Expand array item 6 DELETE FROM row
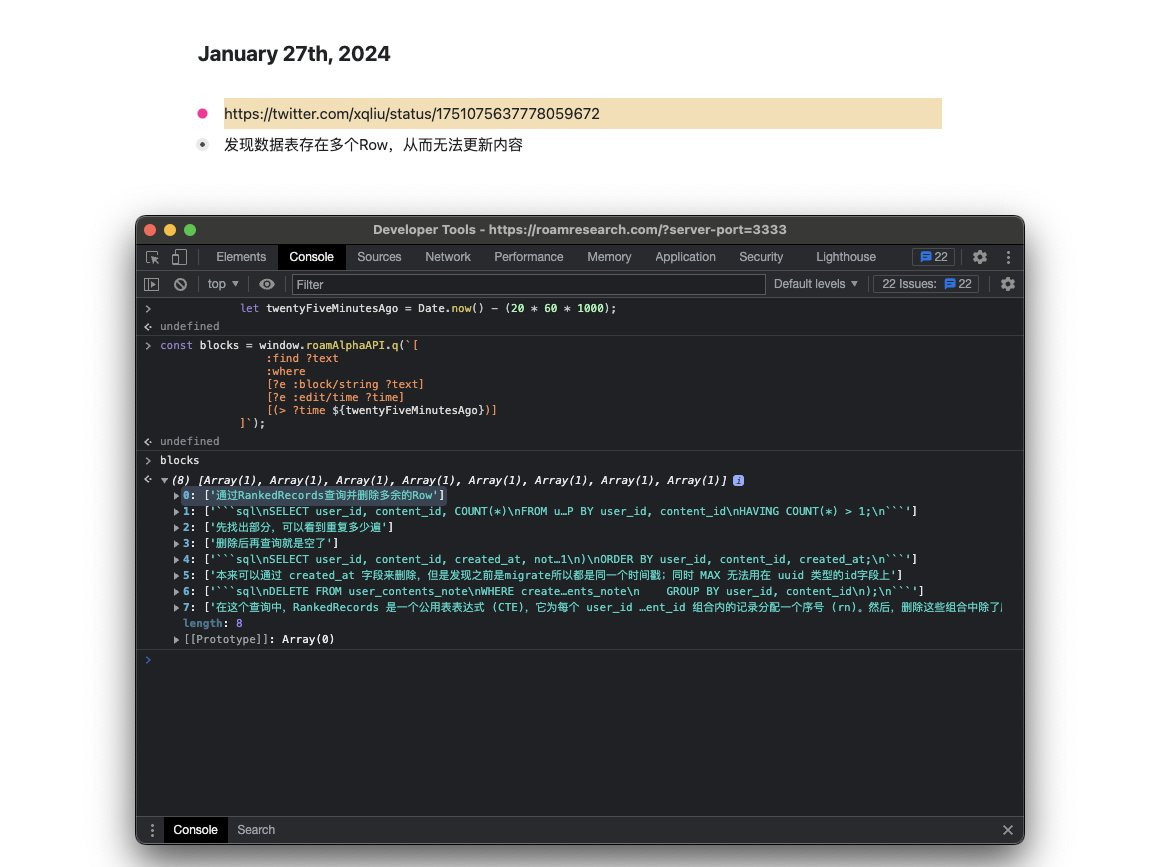 pyautogui.click(x=177, y=591)
